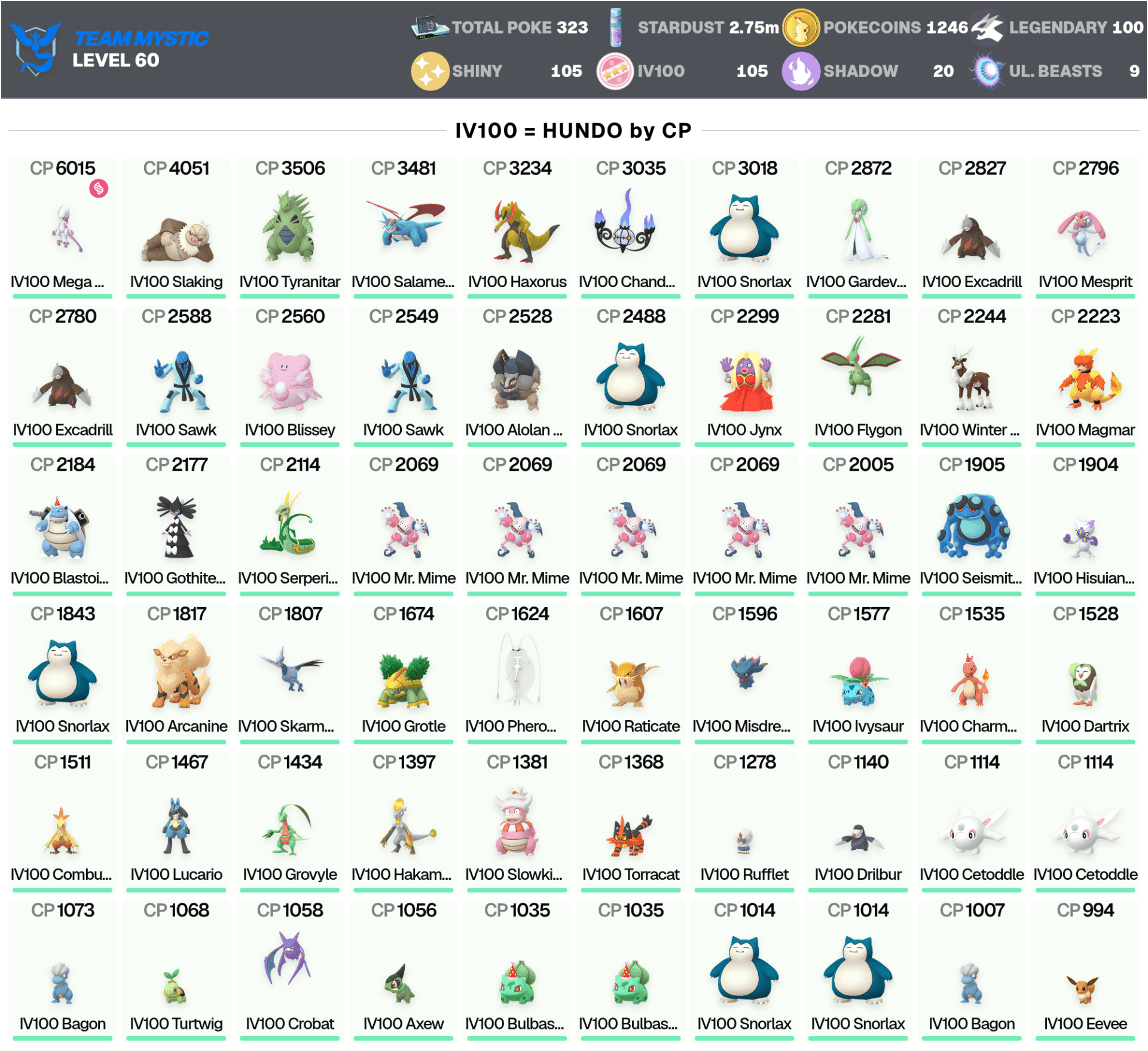Click the CP 1068 value
Image resolution: width=1148 pixels, height=1051 pixels.
(x=176, y=910)
